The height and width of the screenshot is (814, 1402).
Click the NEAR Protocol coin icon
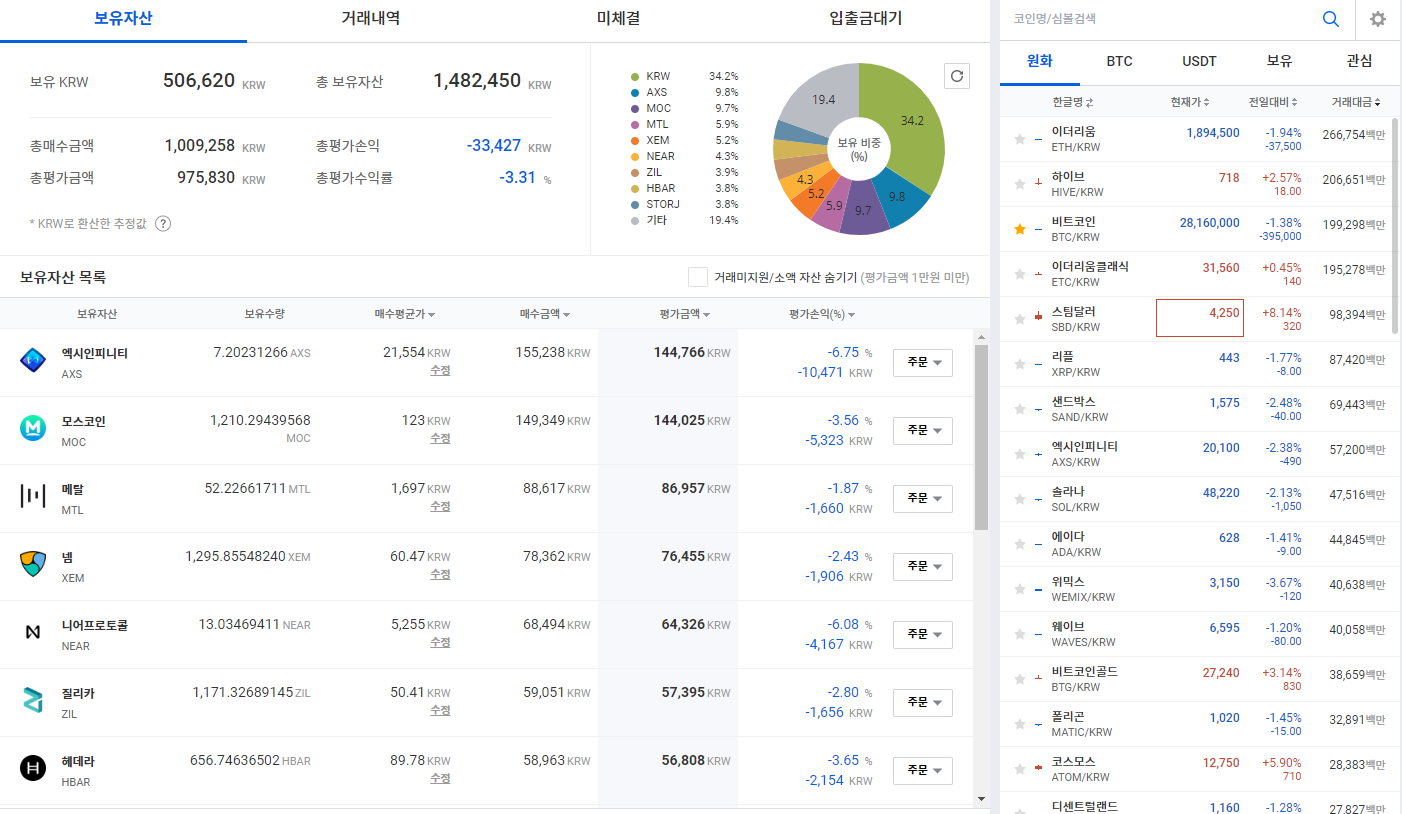[x=33, y=633]
